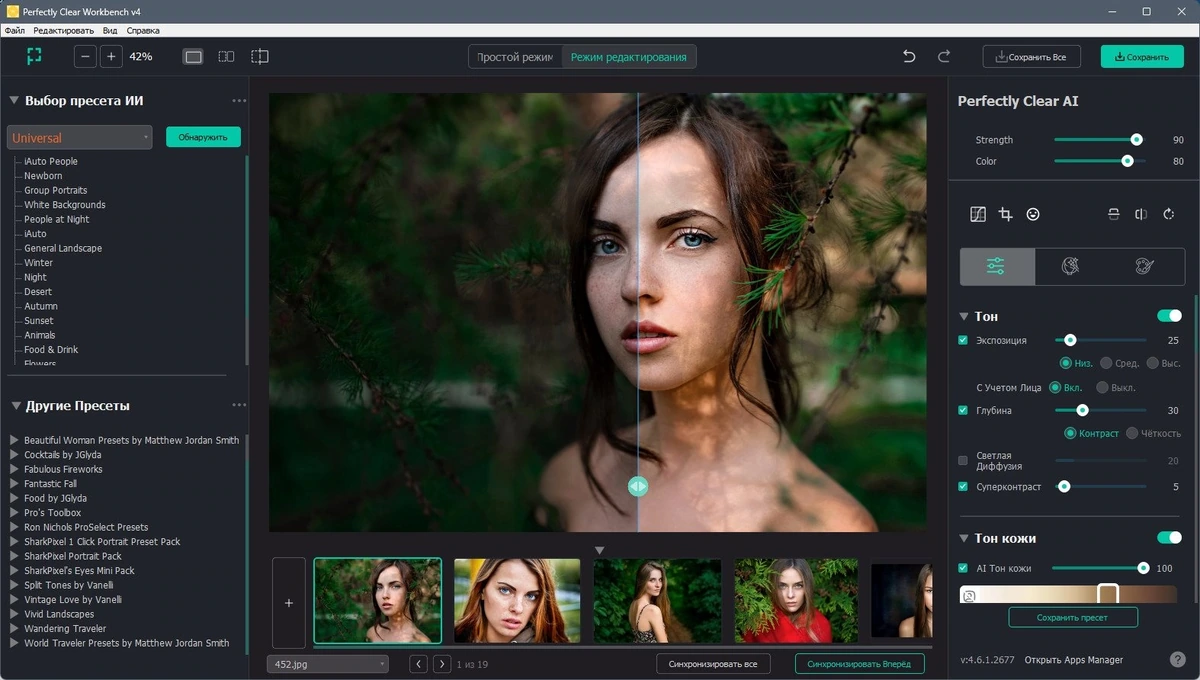
Task: Collapse the Тон кожи section triangle
Action: [964, 538]
